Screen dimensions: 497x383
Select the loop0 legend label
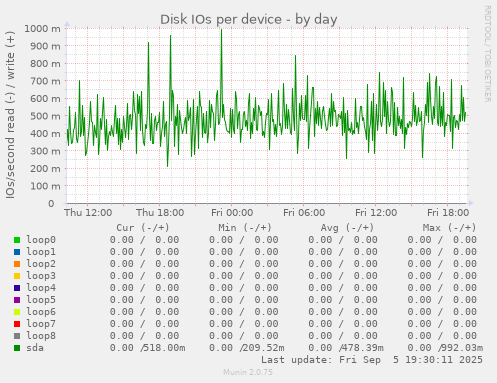click(41, 240)
